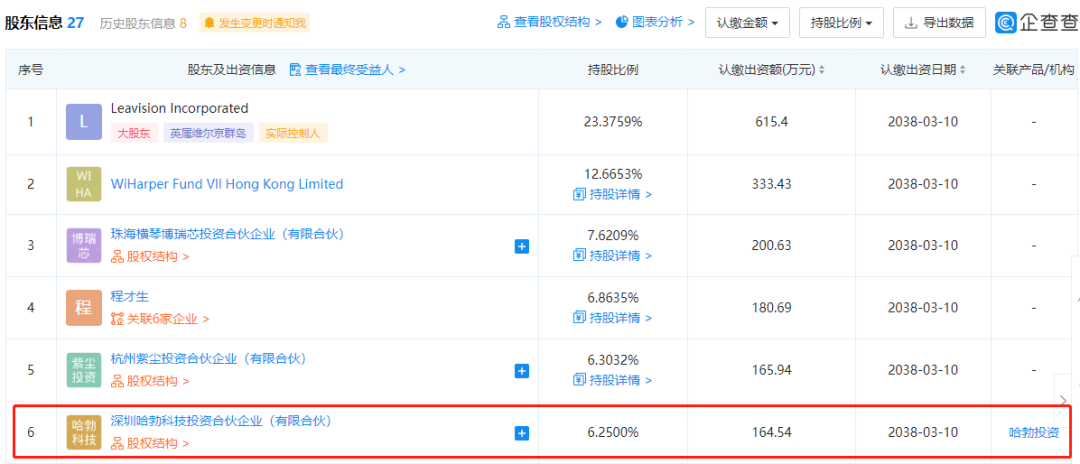The height and width of the screenshot is (464, 1080).
Task: Select the 股东信息 27 tab
Action: [x=45, y=23]
